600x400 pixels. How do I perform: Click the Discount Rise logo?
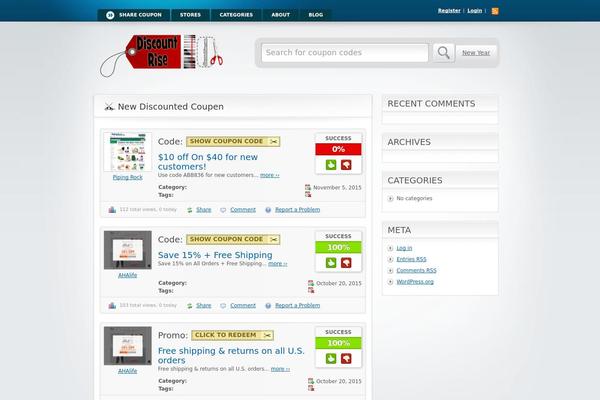(161, 55)
